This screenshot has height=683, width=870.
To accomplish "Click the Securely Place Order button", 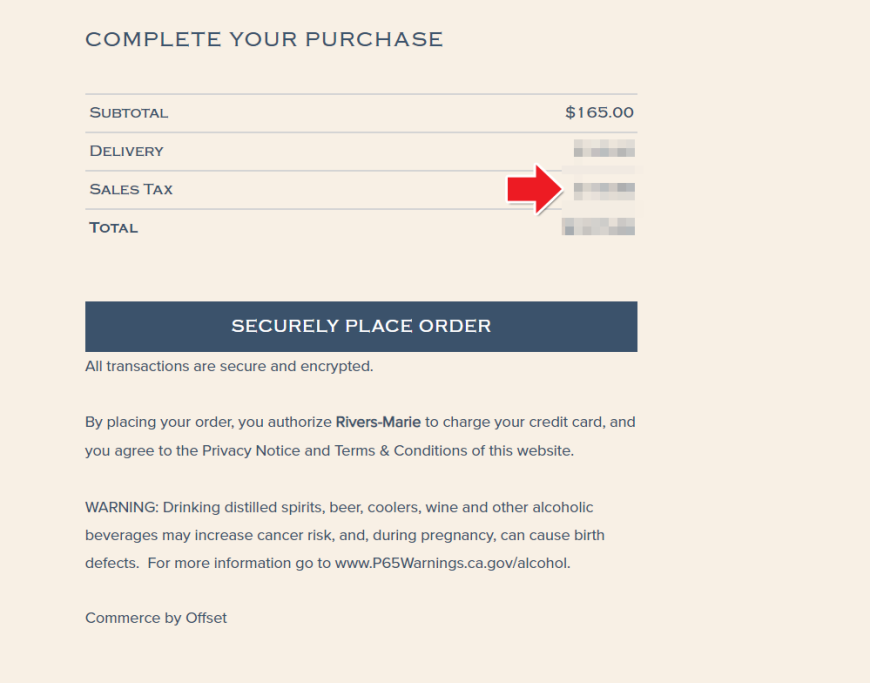I will point(361,326).
